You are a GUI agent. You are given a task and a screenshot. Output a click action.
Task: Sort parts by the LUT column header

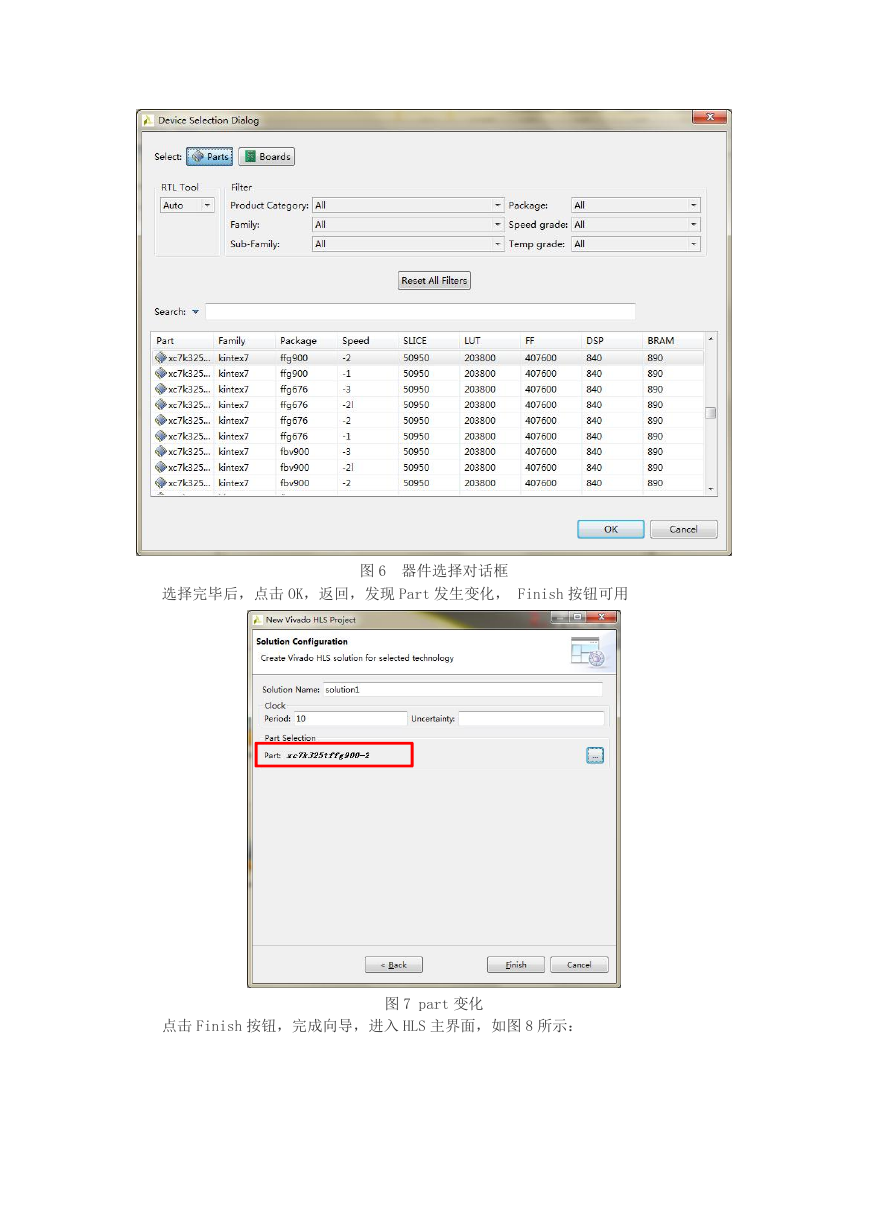(x=490, y=341)
